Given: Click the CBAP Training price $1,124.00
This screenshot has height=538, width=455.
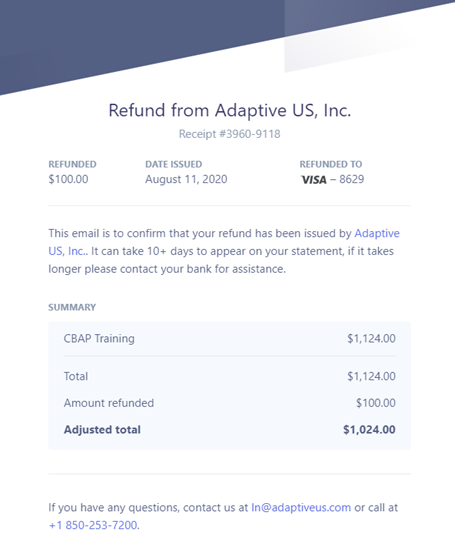Looking at the screenshot, I should 371,339.
